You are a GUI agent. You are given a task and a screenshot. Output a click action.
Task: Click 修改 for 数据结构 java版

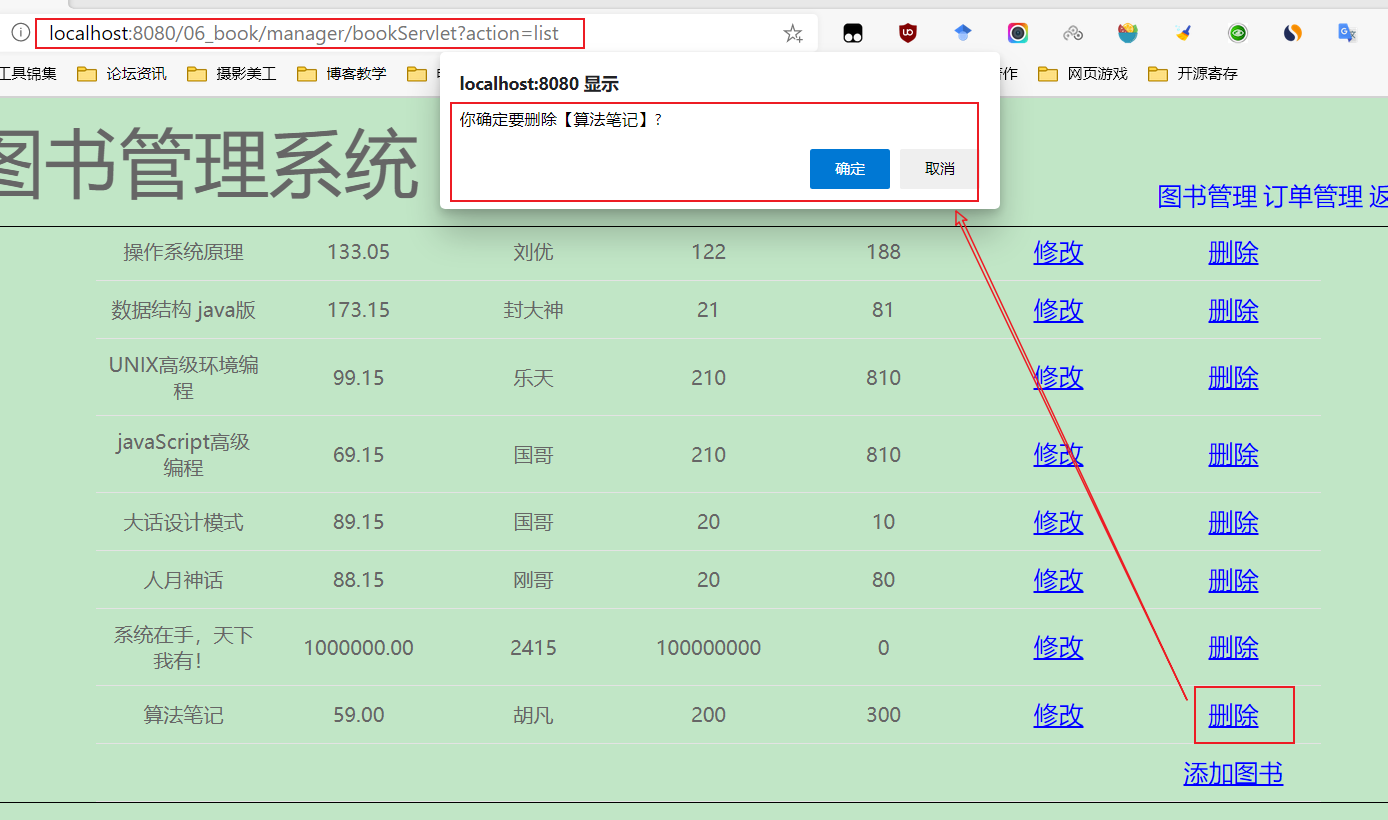[x=1058, y=310]
